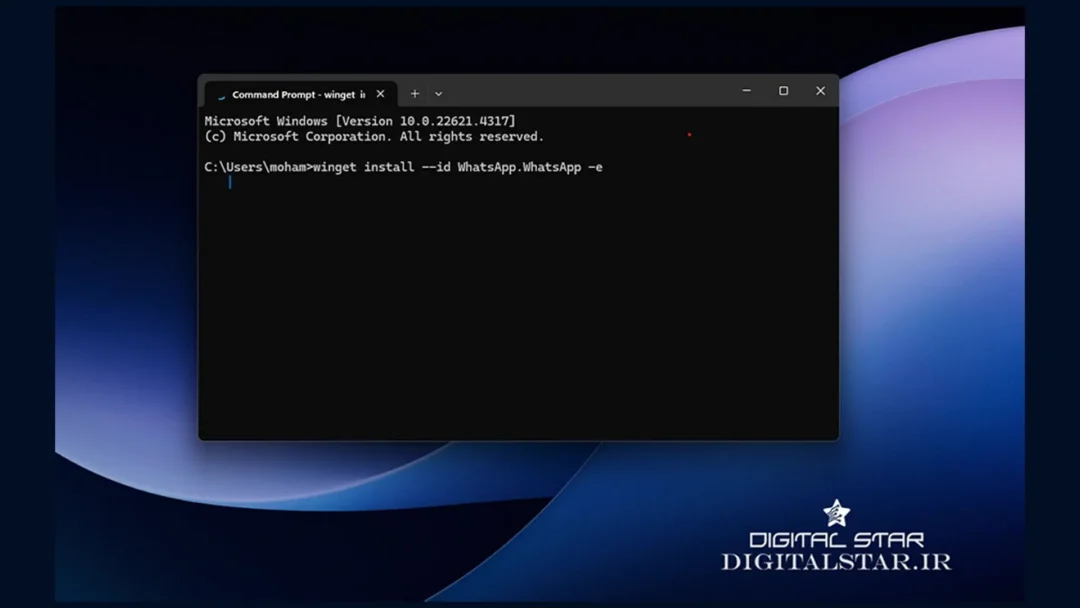The image size is (1080, 608).
Task: Click the spinner icon on the Command Prompt tab
Action: 221,95
